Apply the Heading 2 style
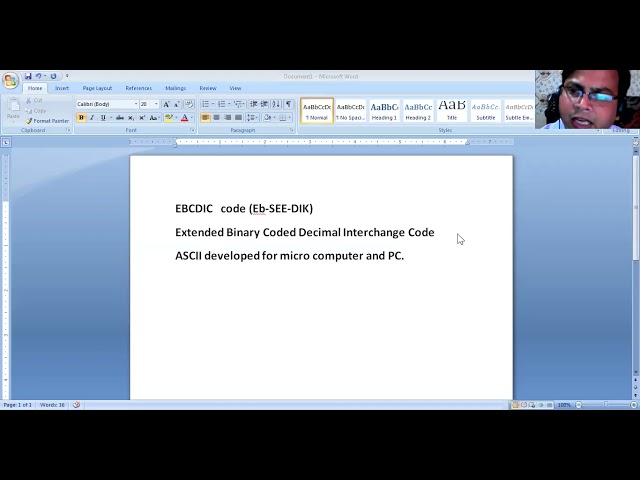This screenshot has width=640, height=480. pos(418,111)
